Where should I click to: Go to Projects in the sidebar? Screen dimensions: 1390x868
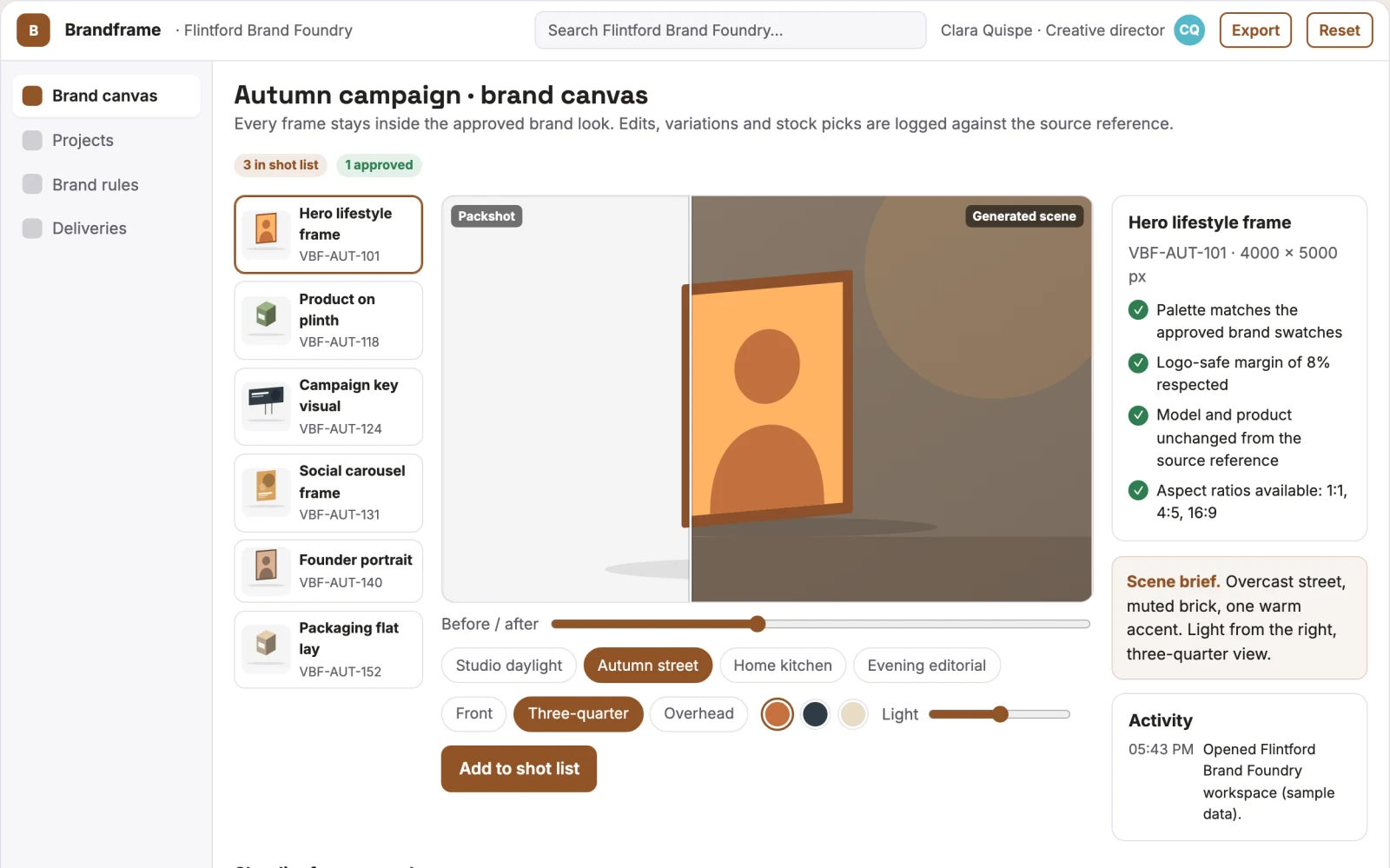coord(106,140)
